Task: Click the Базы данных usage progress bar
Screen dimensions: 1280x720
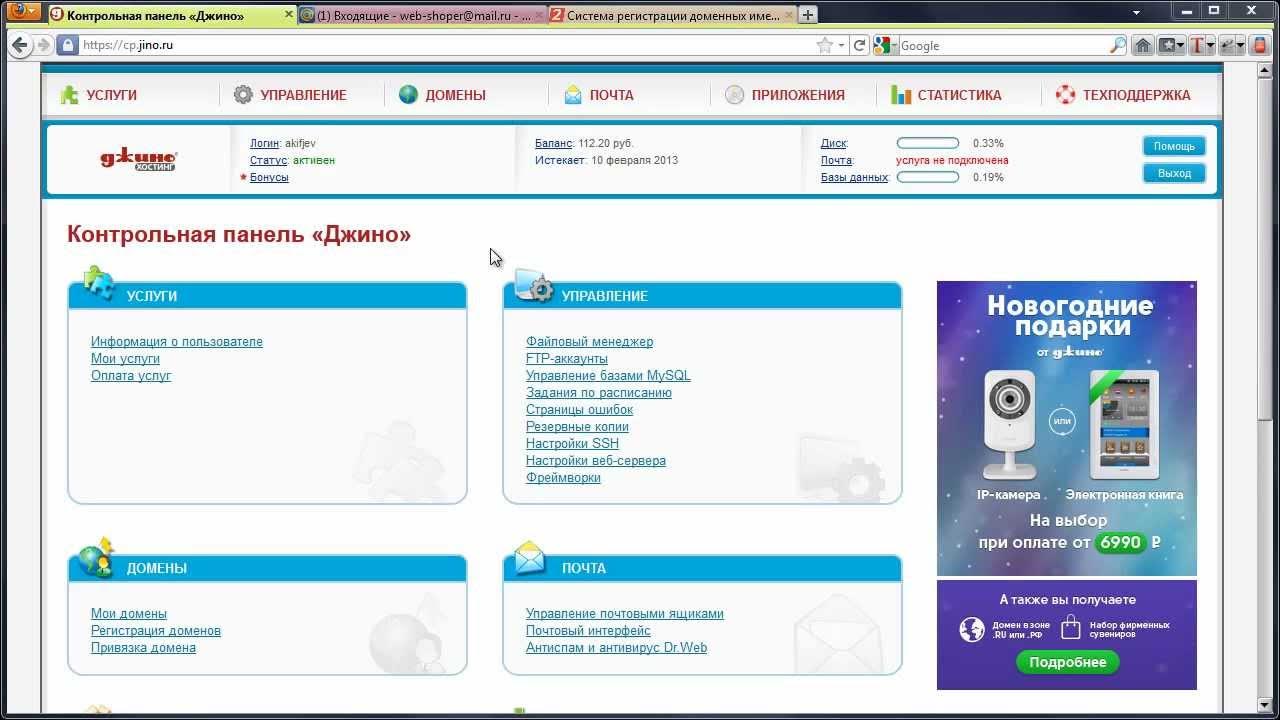Action: [927, 177]
